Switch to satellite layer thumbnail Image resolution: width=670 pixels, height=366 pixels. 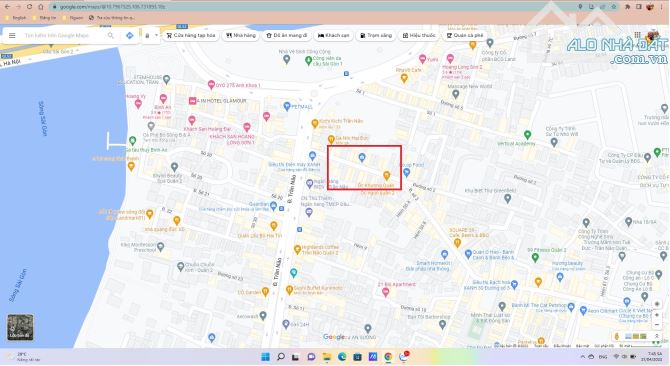click(20, 327)
